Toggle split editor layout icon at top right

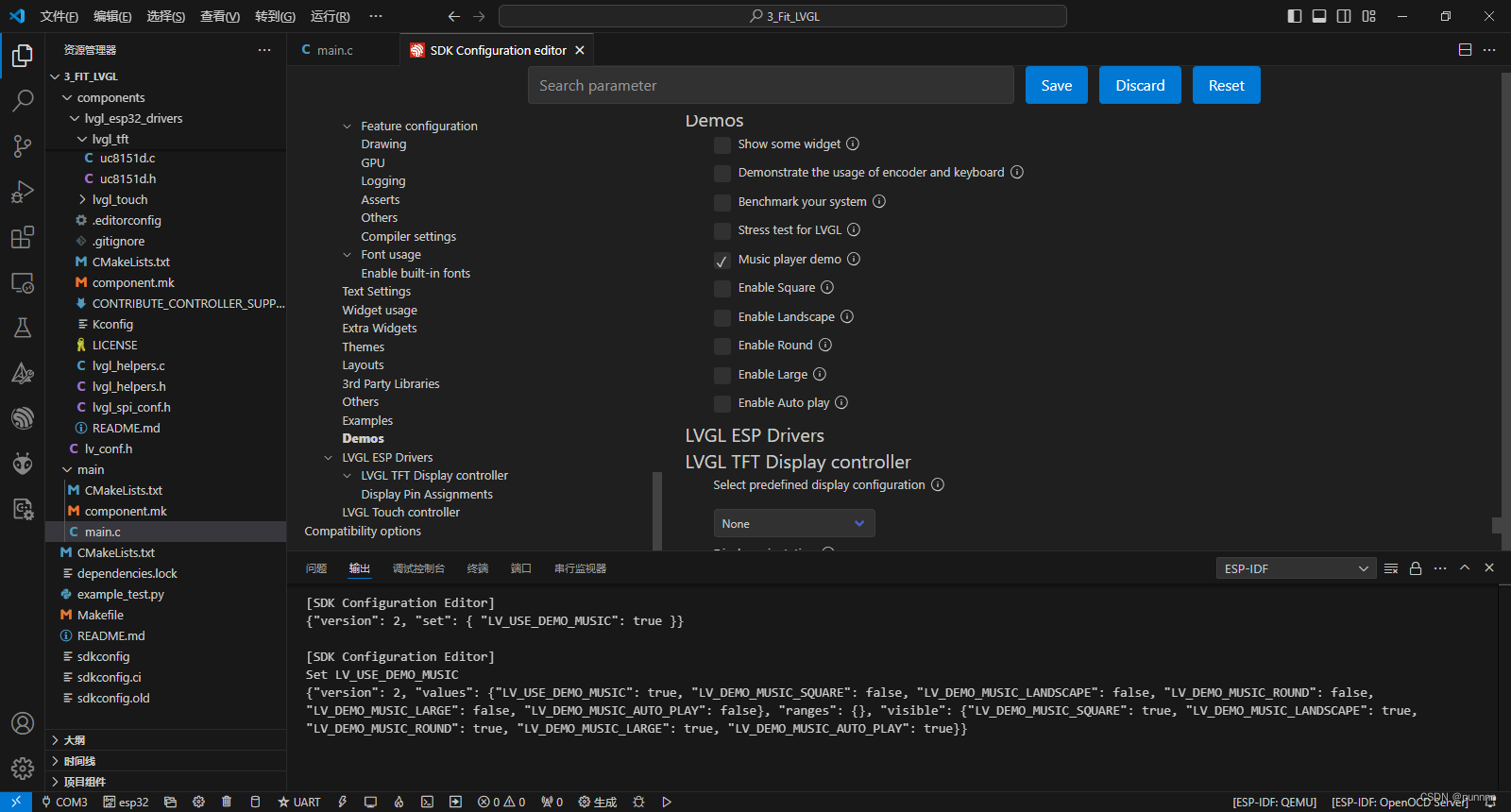[x=1465, y=50]
